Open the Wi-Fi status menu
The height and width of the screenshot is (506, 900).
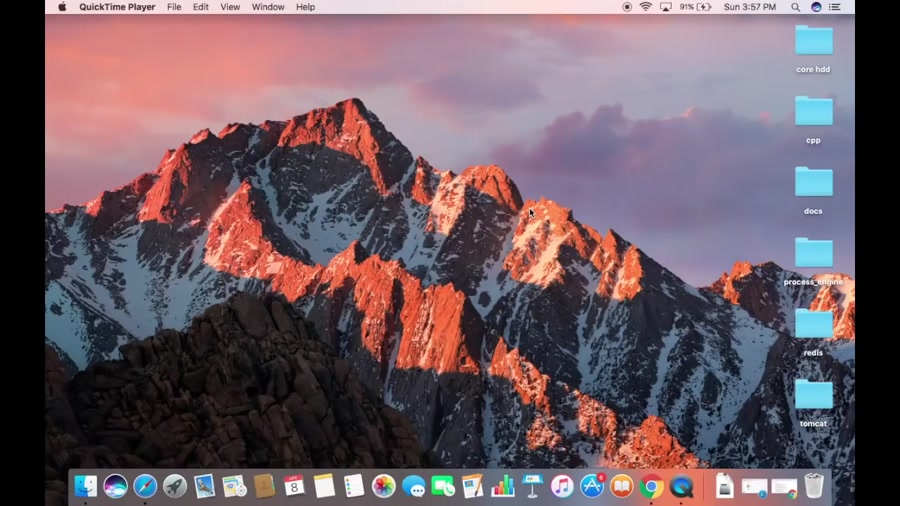click(645, 7)
